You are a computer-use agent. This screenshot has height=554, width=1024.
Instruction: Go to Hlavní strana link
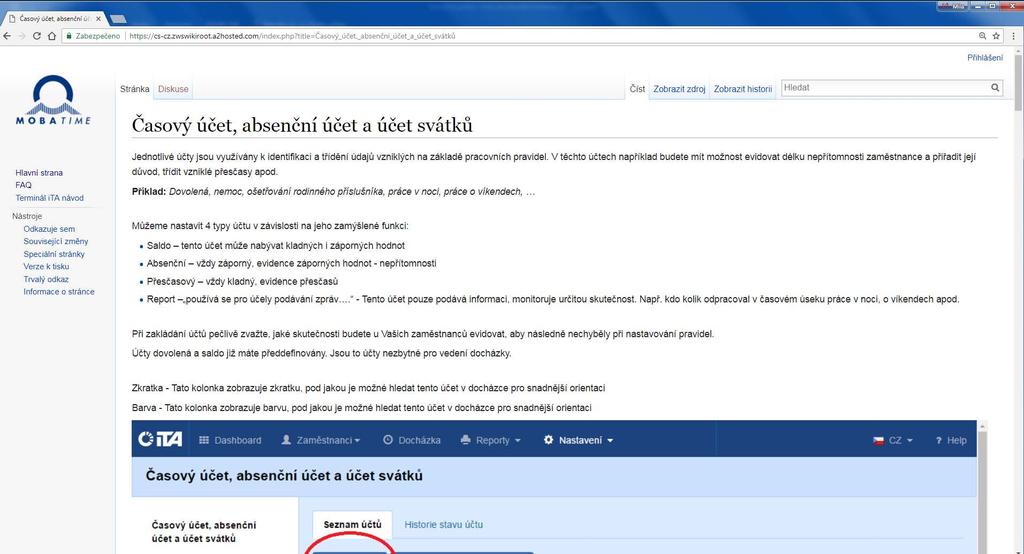pos(39,172)
